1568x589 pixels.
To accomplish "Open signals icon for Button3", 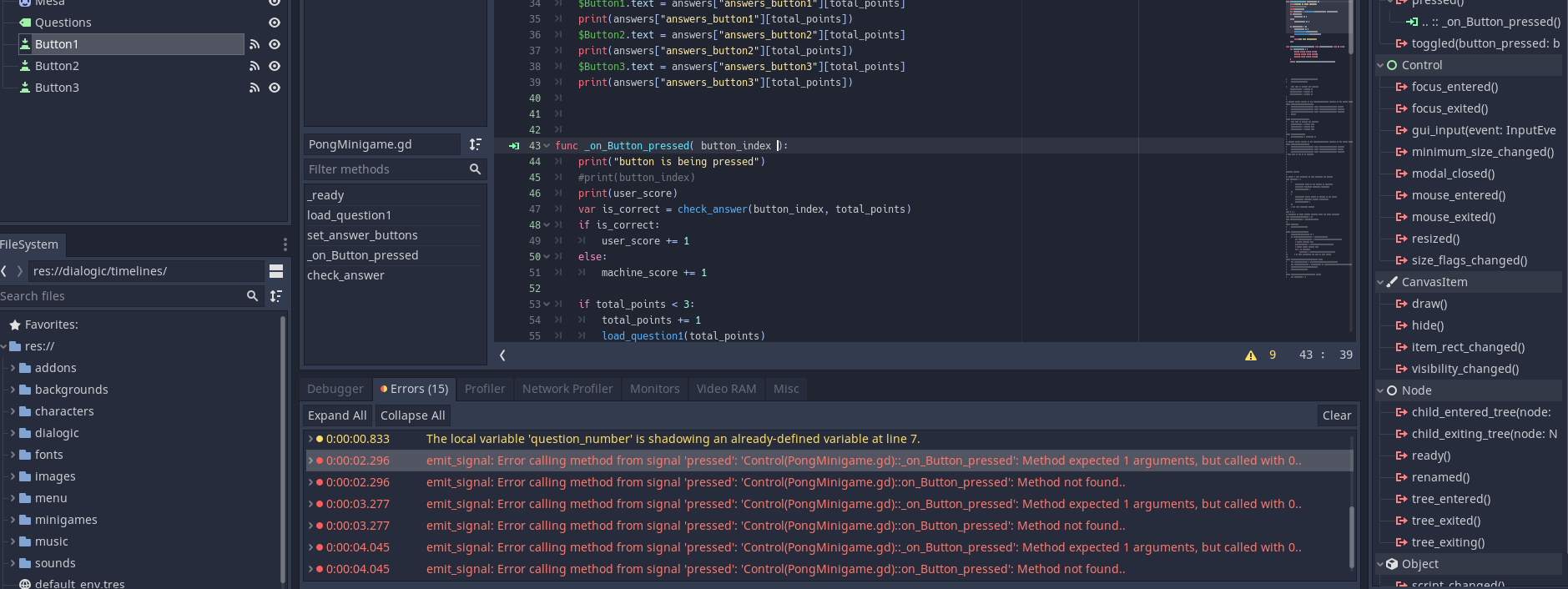I will 255,88.
